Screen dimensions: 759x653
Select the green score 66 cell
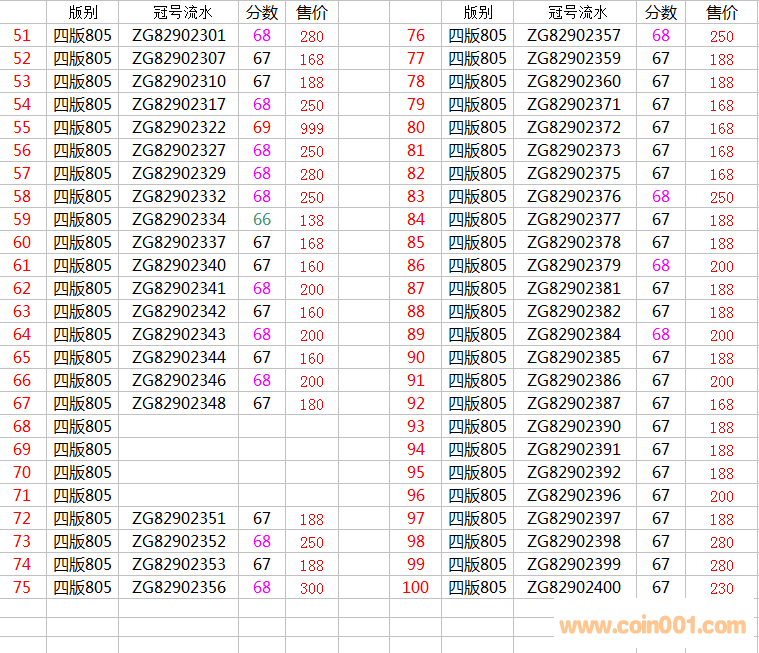click(x=262, y=220)
